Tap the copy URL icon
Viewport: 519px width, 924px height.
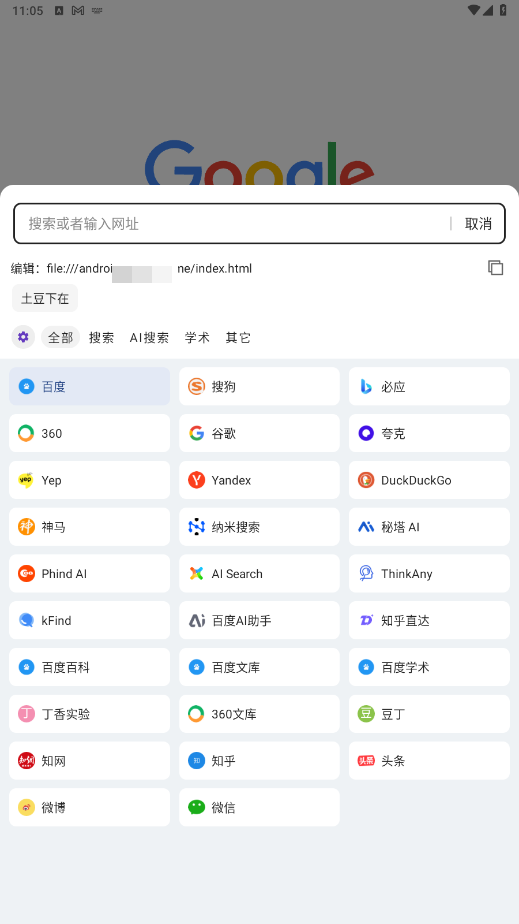point(495,268)
